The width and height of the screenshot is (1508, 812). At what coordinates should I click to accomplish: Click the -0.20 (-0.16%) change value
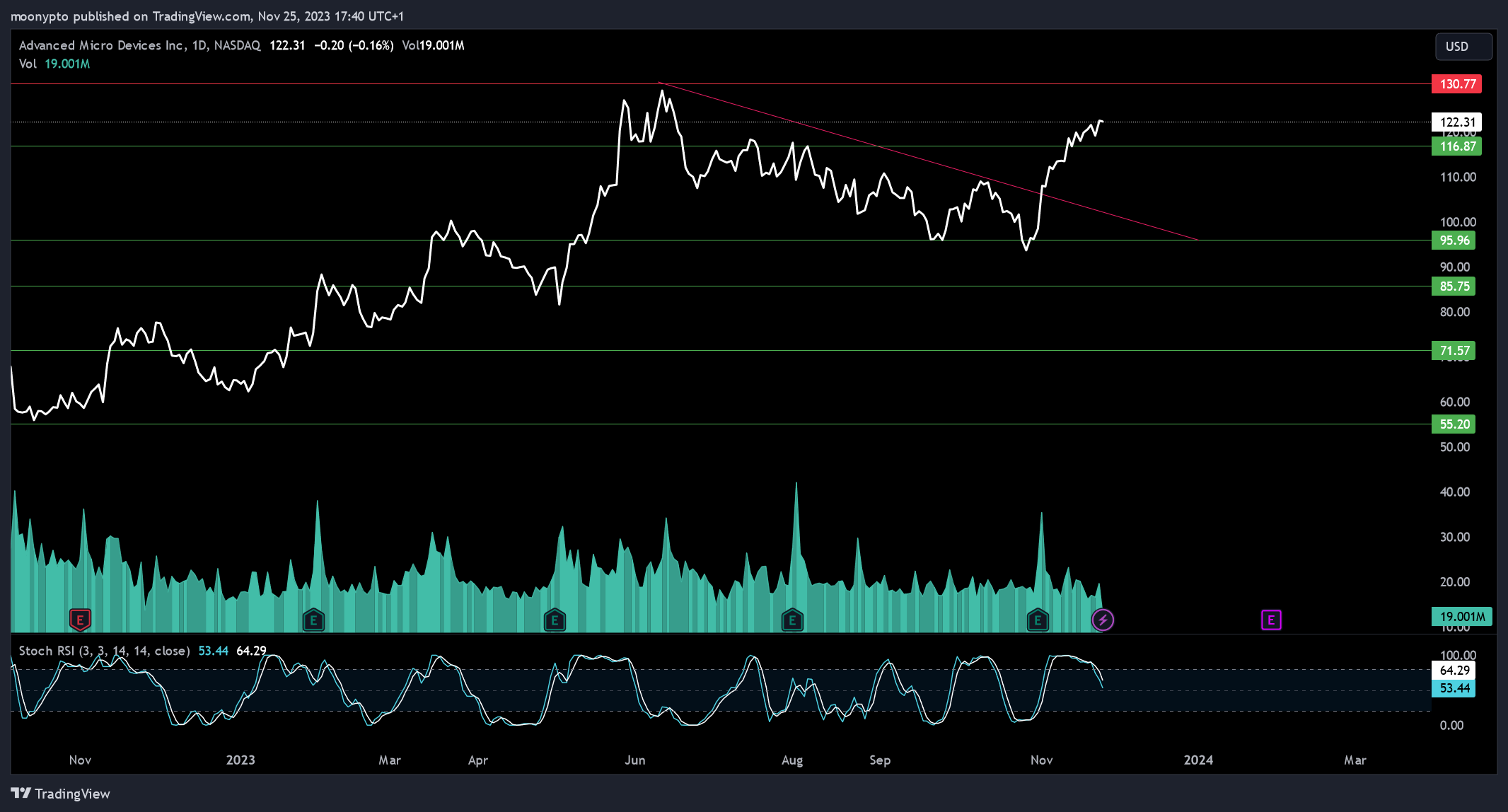(354, 45)
